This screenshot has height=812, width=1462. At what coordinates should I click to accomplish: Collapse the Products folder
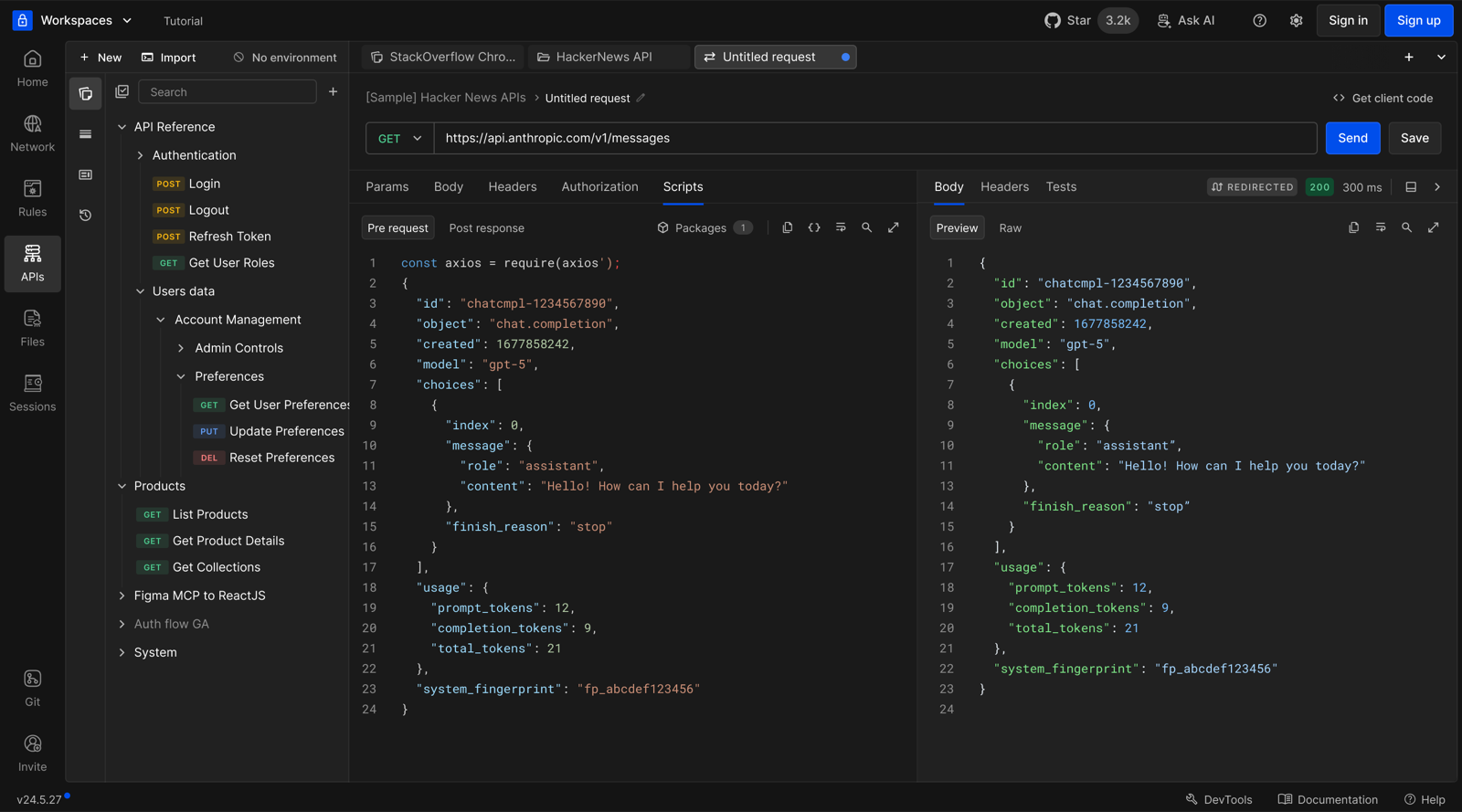(x=122, y=486)
